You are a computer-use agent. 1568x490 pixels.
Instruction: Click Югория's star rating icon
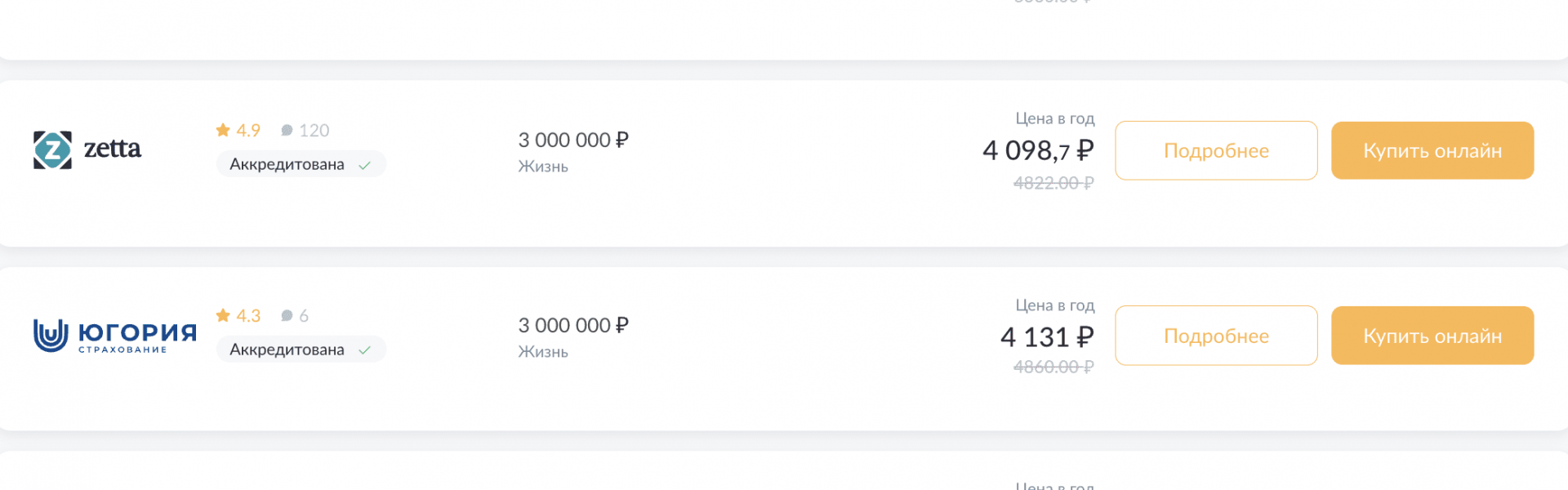coord(223,315)
